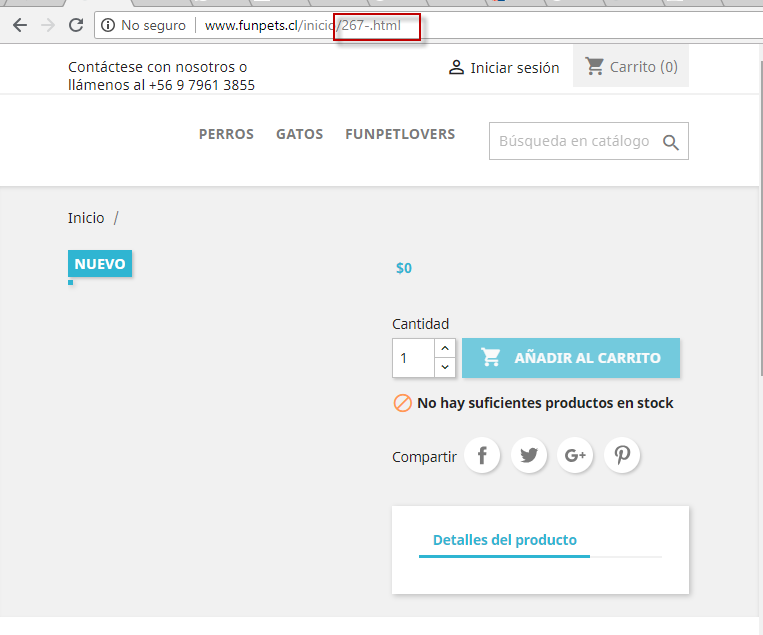This screenshot has height=635, width=763.
Task: Focus the Cantidad quantity field
Action: click(x=413, y=358)
